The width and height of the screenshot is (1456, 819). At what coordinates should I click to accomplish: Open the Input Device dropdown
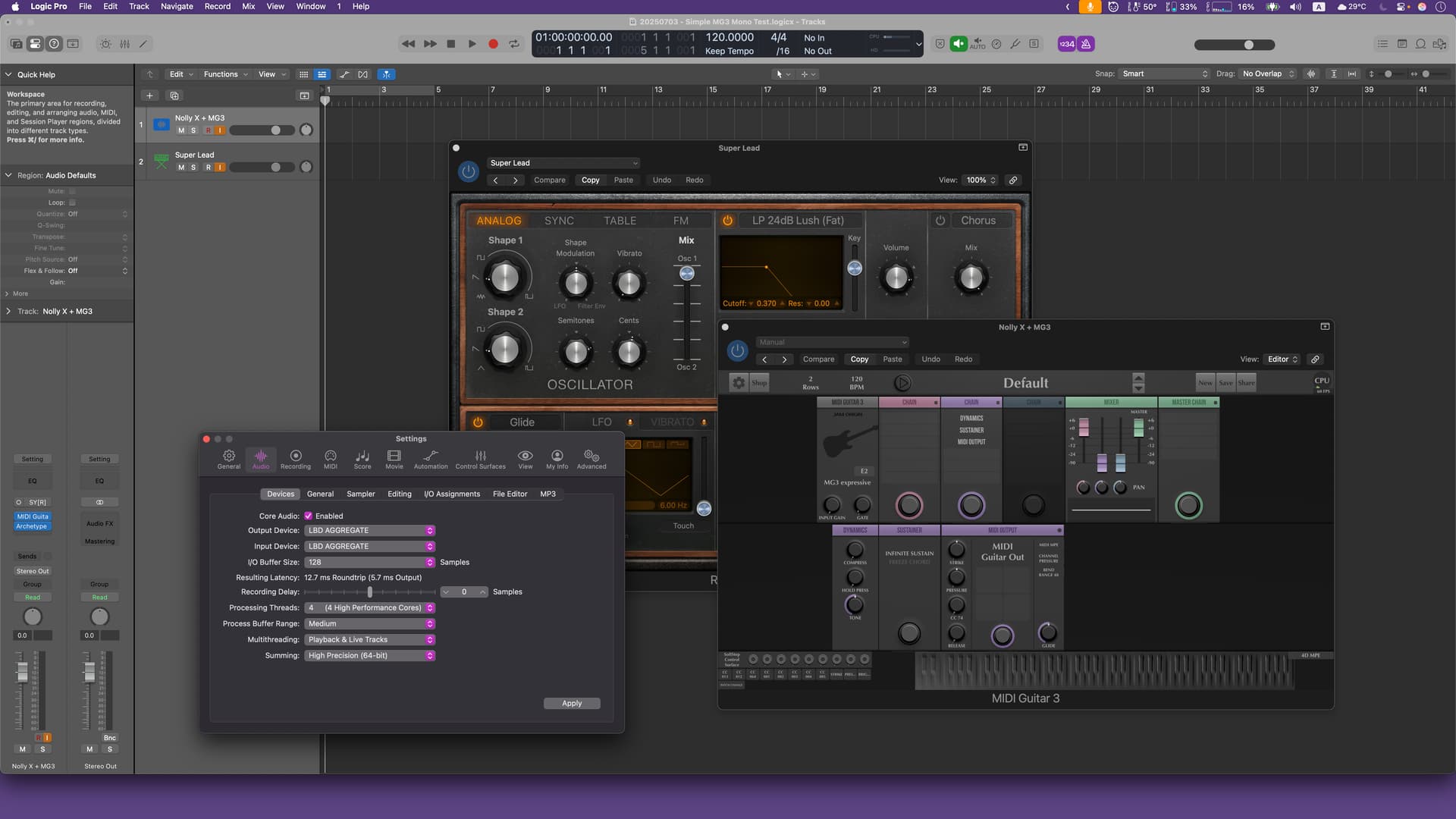point(370,547)
